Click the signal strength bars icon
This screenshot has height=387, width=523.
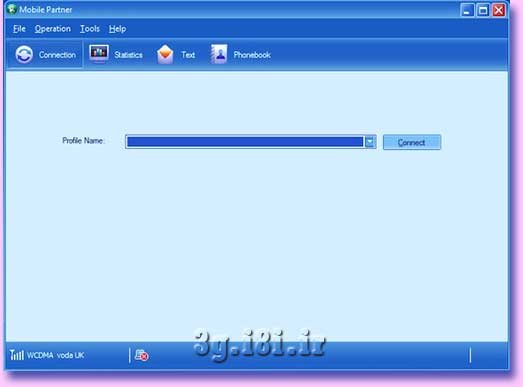(x=17, y=355)
